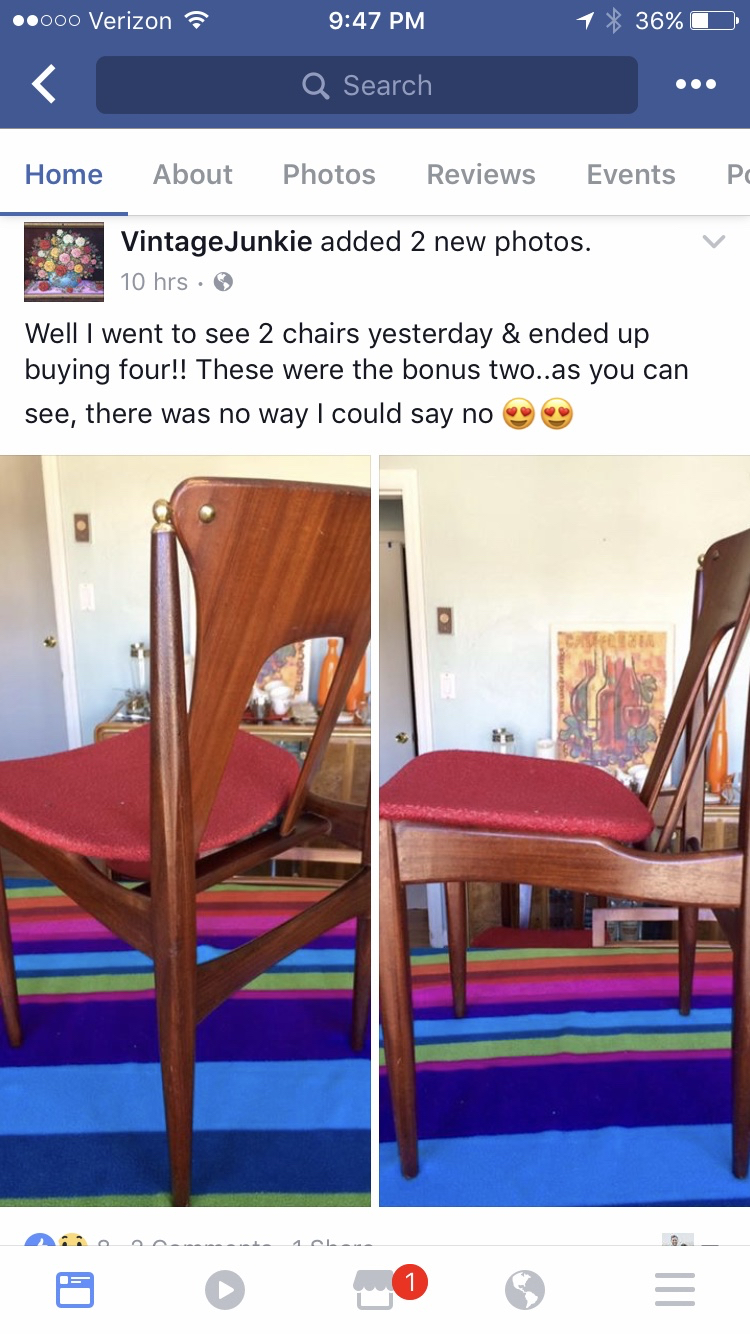Tap the search magnifier icon

tap(315, 86)
